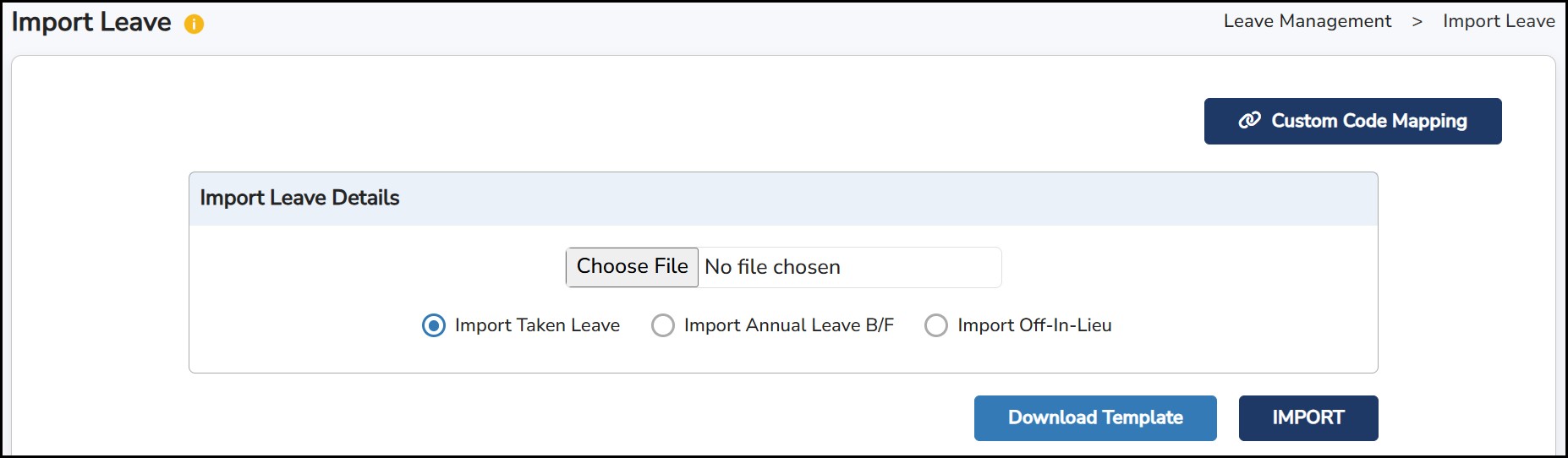
Task: Click the "Import Taken Leave" label text
Action: [537, 325]
